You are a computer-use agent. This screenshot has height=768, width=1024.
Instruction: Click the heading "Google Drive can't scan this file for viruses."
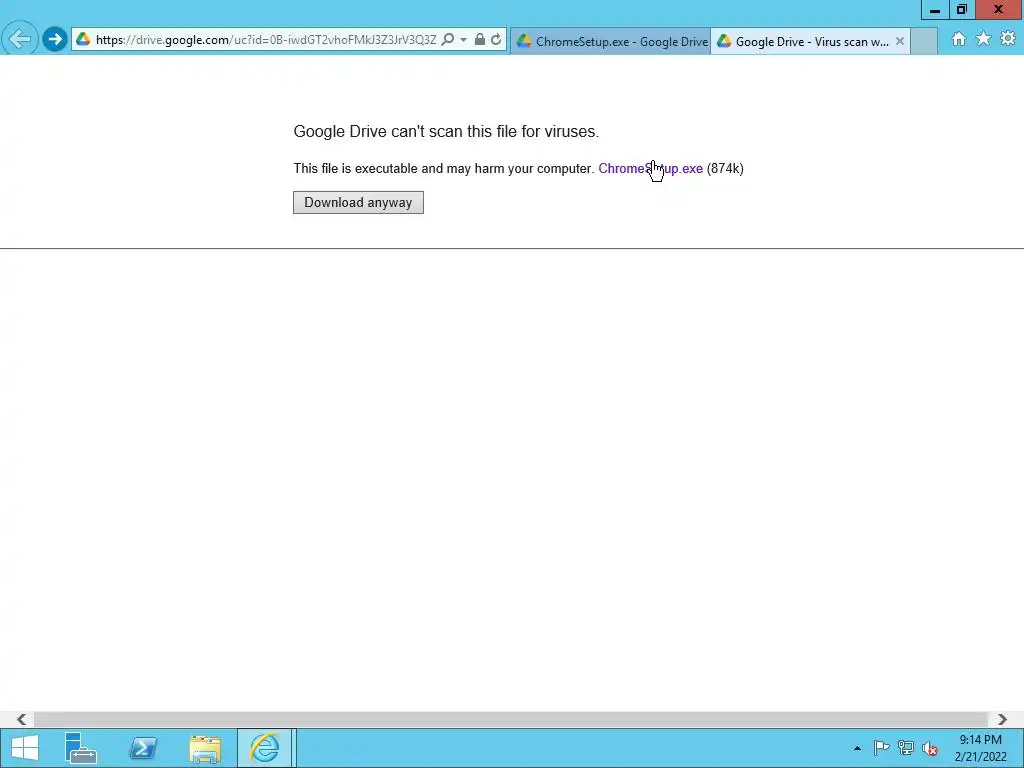446,131
